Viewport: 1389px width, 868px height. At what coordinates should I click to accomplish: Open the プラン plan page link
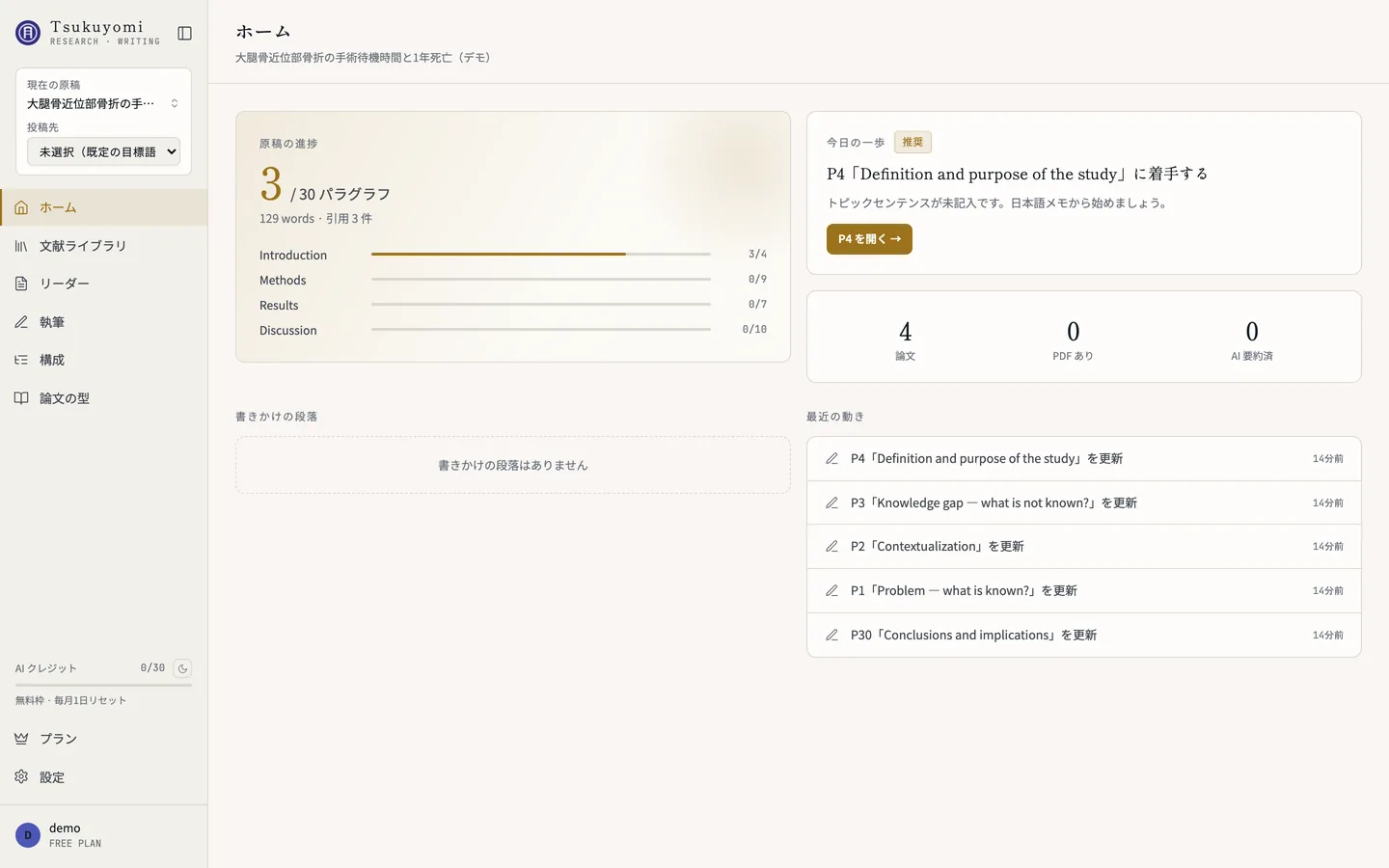coord(103,739)
